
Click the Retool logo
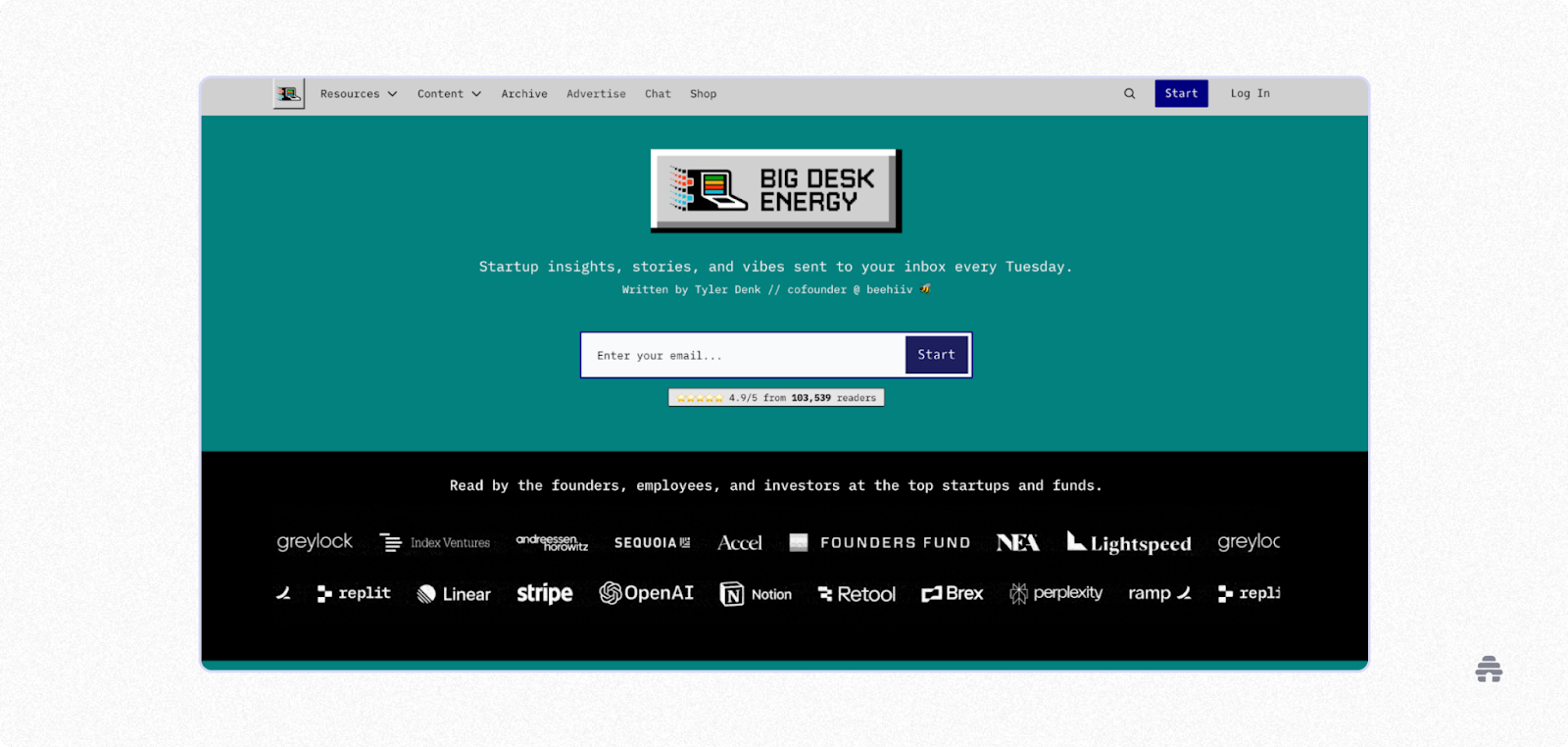pos(857,594)
